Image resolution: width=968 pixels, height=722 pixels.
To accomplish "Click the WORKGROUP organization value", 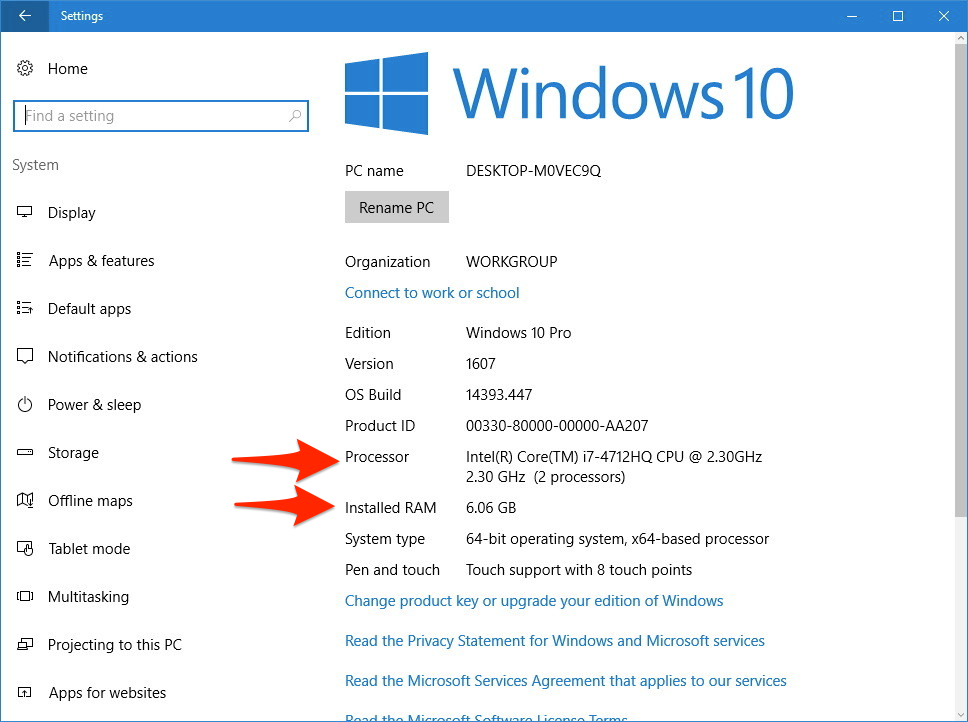I will 511,262.
